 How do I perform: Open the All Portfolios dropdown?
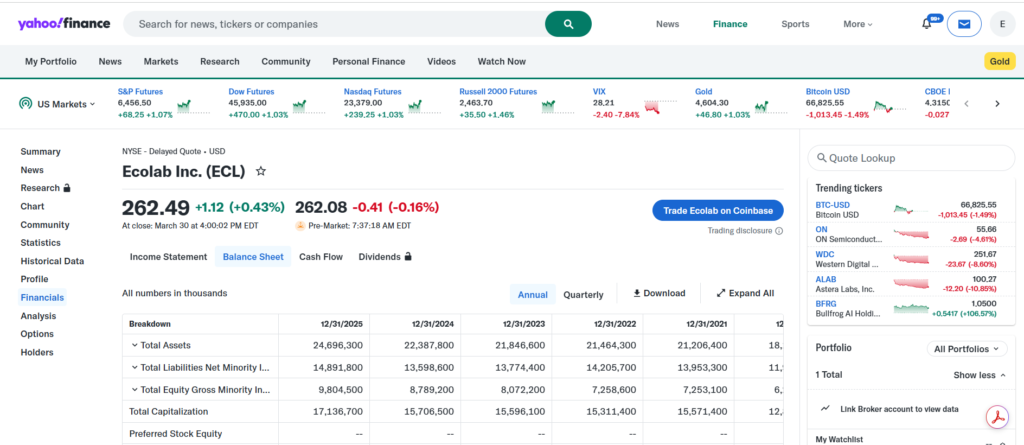(966, 349)
